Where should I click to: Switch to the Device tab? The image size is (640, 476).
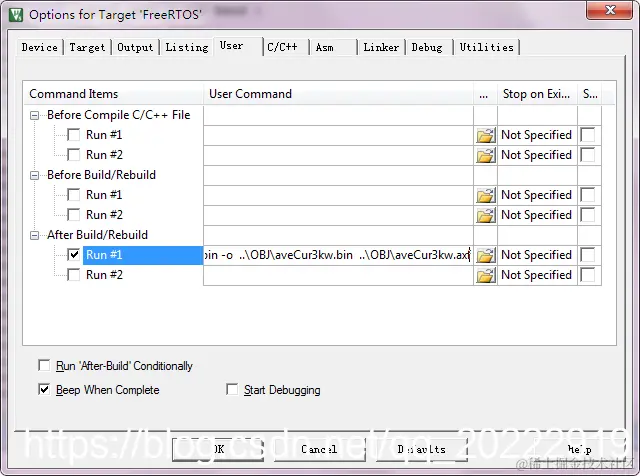(x=40, y=47)
